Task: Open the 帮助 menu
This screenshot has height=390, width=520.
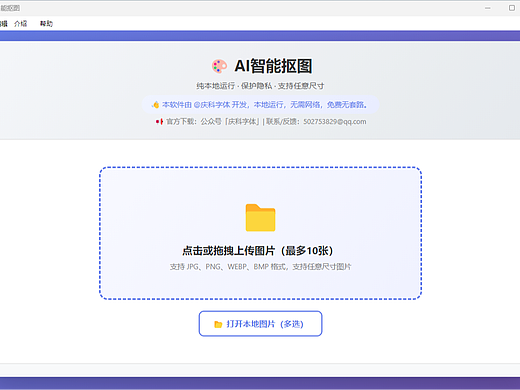Action: (46, 24)
